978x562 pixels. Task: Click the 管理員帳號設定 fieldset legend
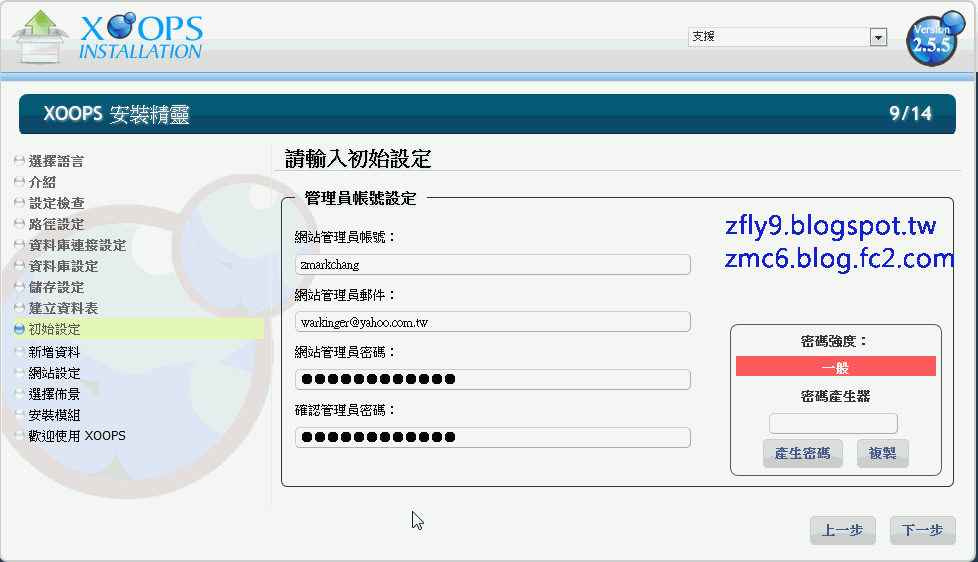click(x=361, y=198)
